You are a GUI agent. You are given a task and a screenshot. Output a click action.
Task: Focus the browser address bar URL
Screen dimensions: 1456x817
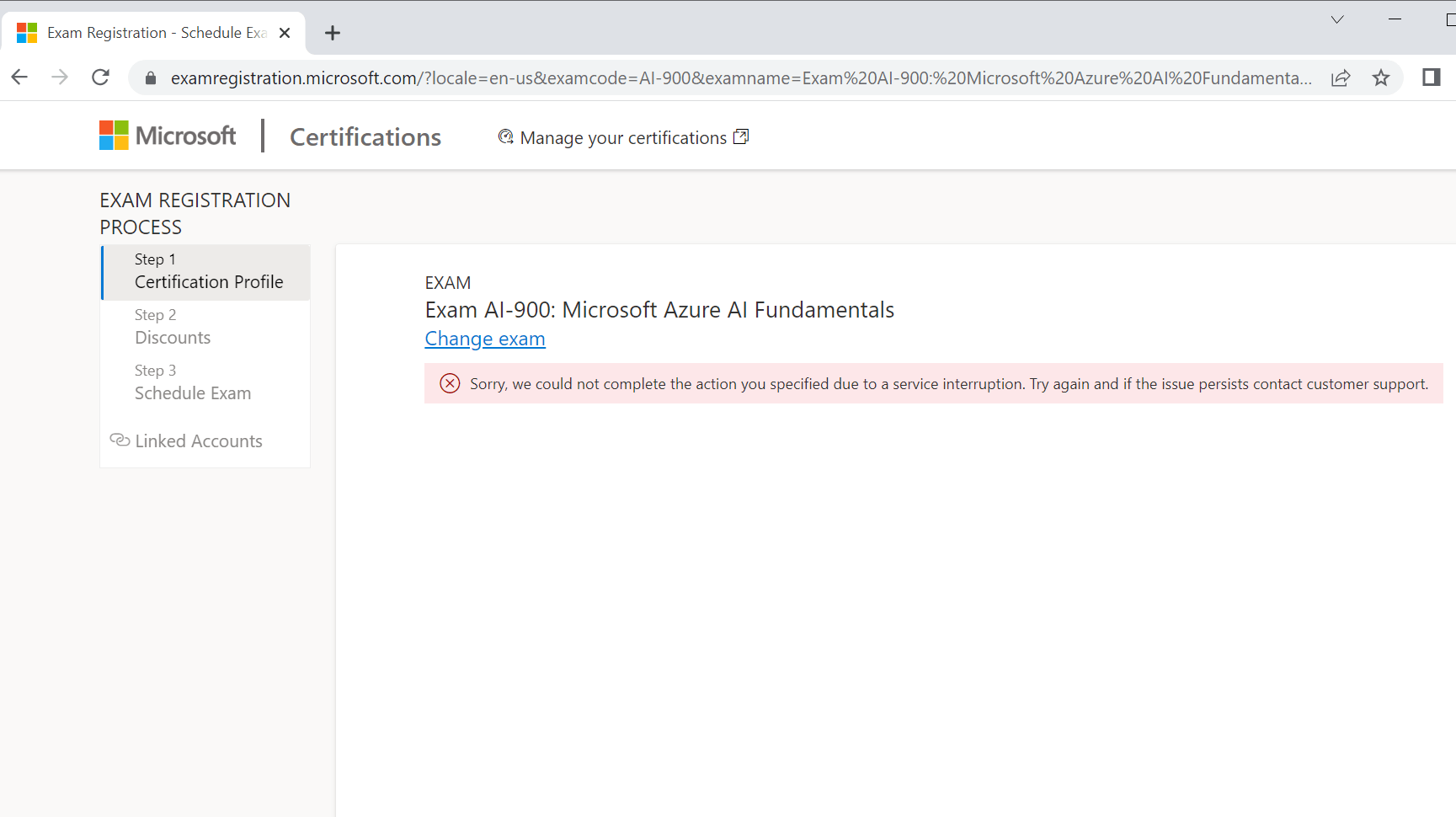tap(741, 78)
